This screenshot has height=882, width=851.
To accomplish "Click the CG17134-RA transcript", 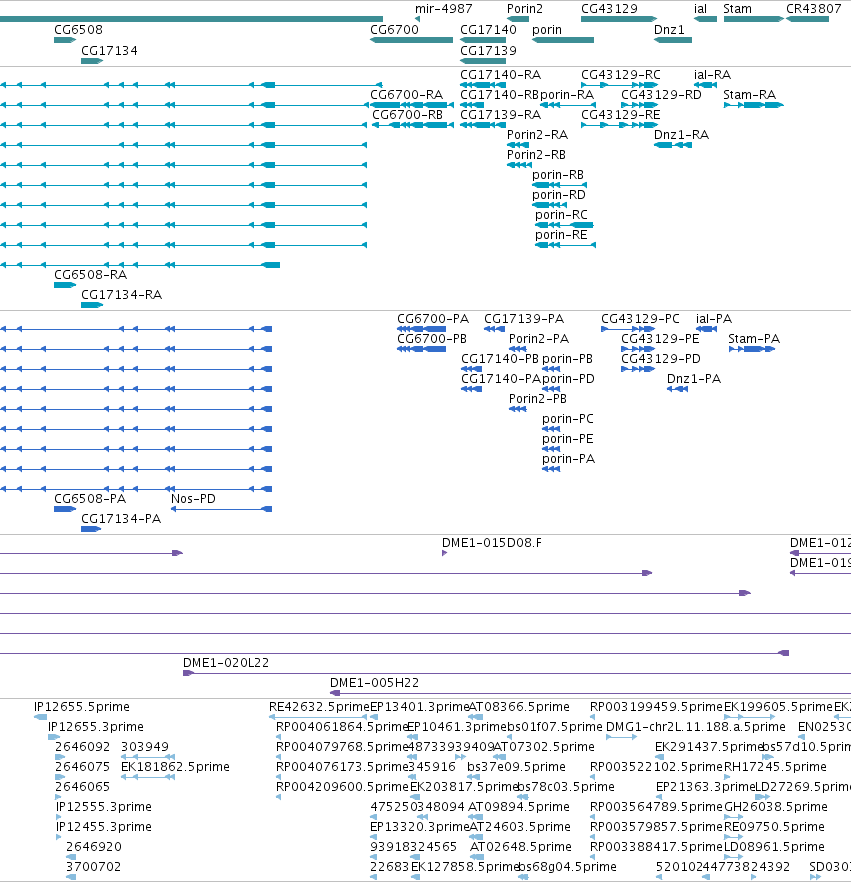I will pos(121,295).
